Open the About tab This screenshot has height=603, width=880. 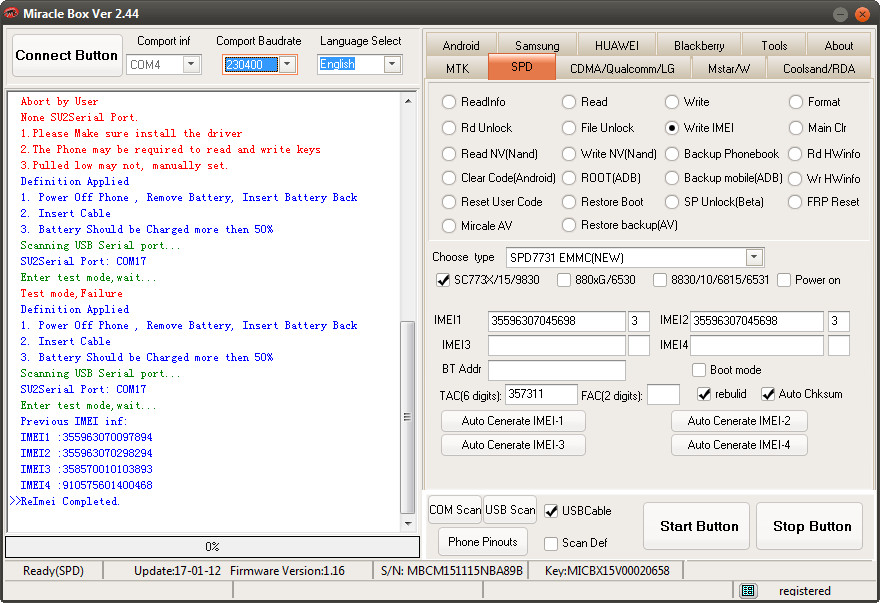click(x=838, y=45)
